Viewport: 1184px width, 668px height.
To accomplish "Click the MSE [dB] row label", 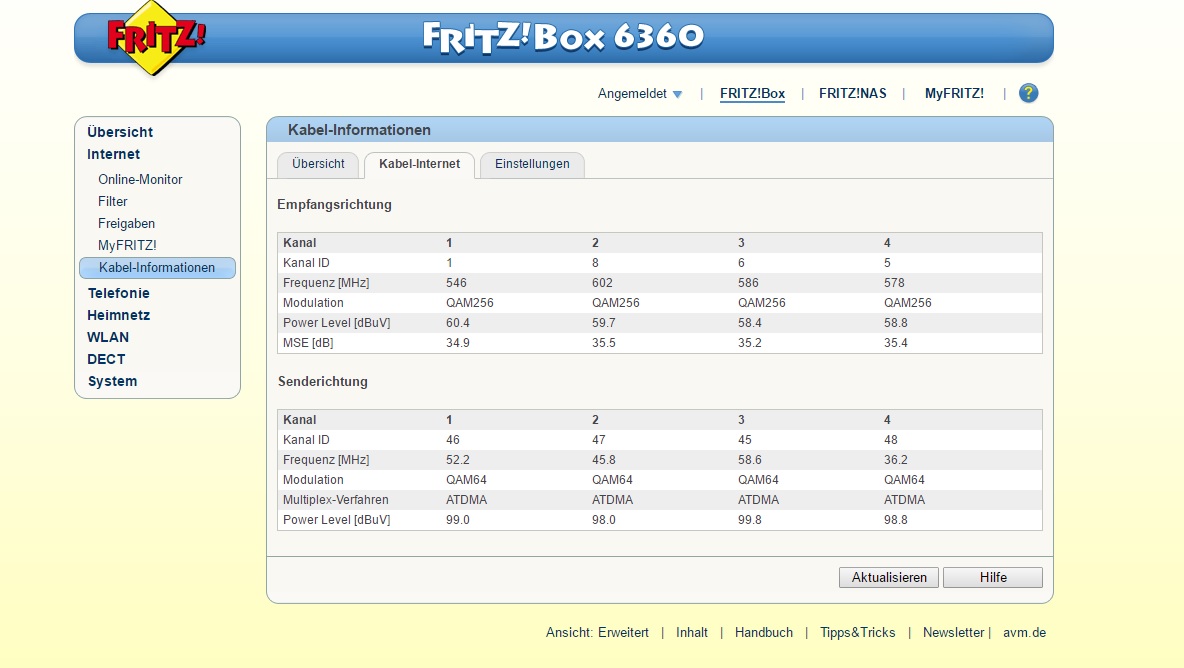I will 308,343.
